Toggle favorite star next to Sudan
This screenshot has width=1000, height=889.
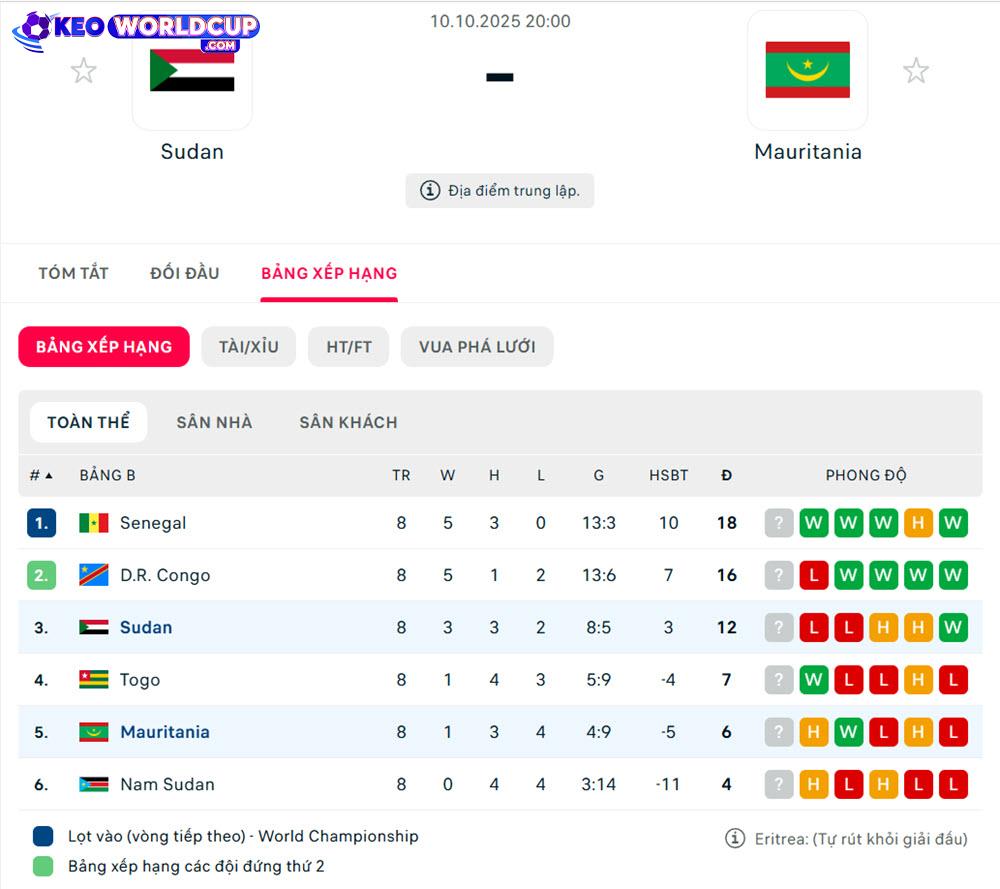point(83,71)
